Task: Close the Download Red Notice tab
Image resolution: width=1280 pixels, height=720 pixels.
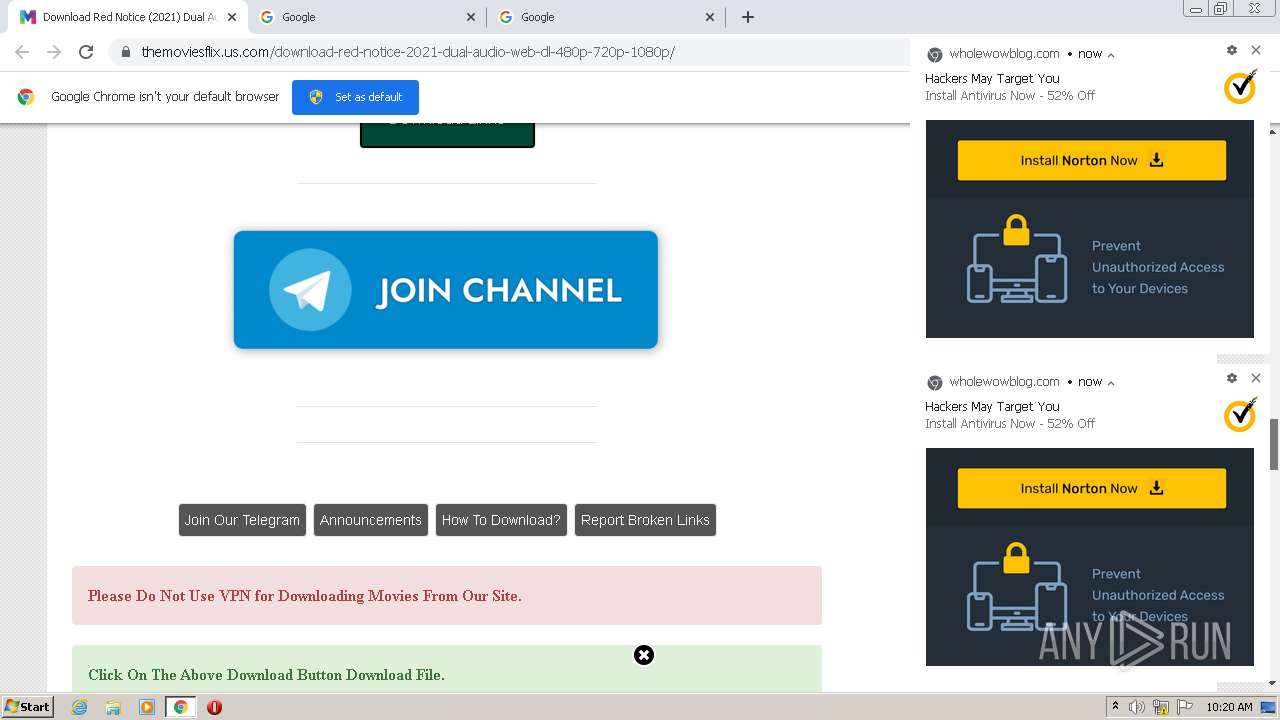Action: 231,17
